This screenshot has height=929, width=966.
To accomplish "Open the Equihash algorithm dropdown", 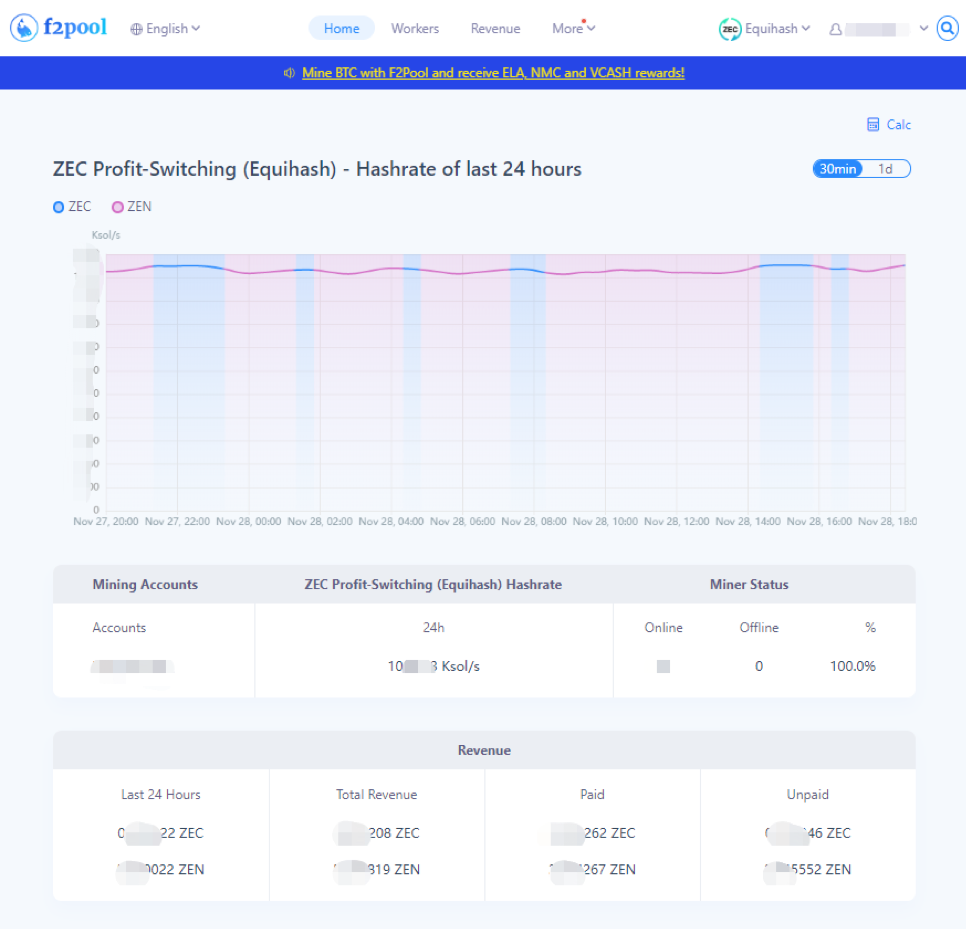I will [x=777, y=29].
